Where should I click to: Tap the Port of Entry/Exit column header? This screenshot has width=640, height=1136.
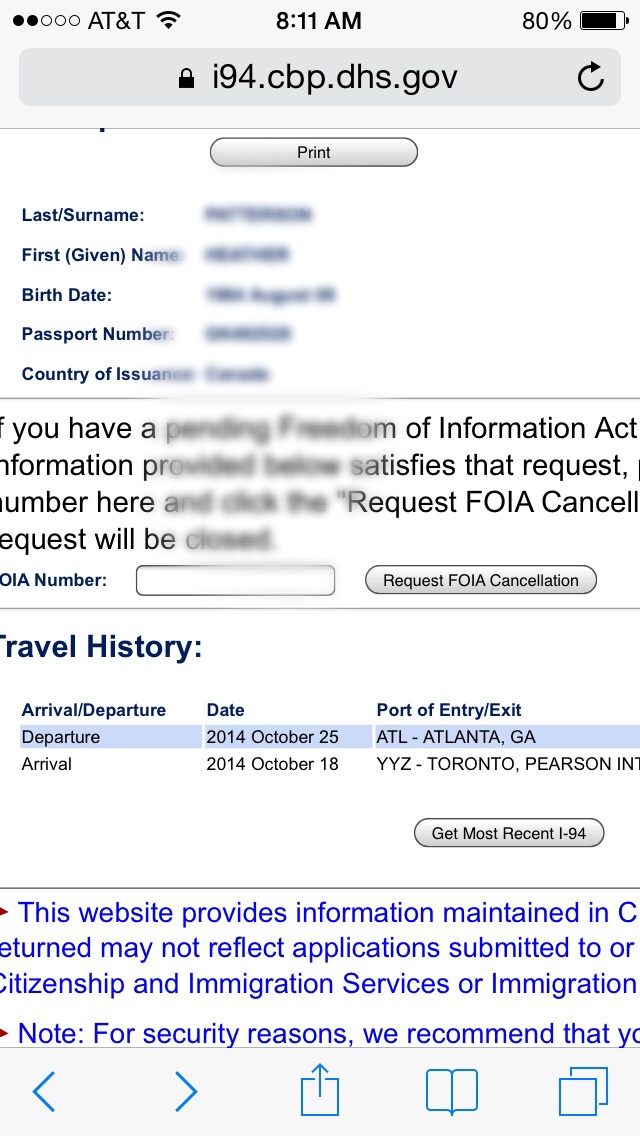449,710
